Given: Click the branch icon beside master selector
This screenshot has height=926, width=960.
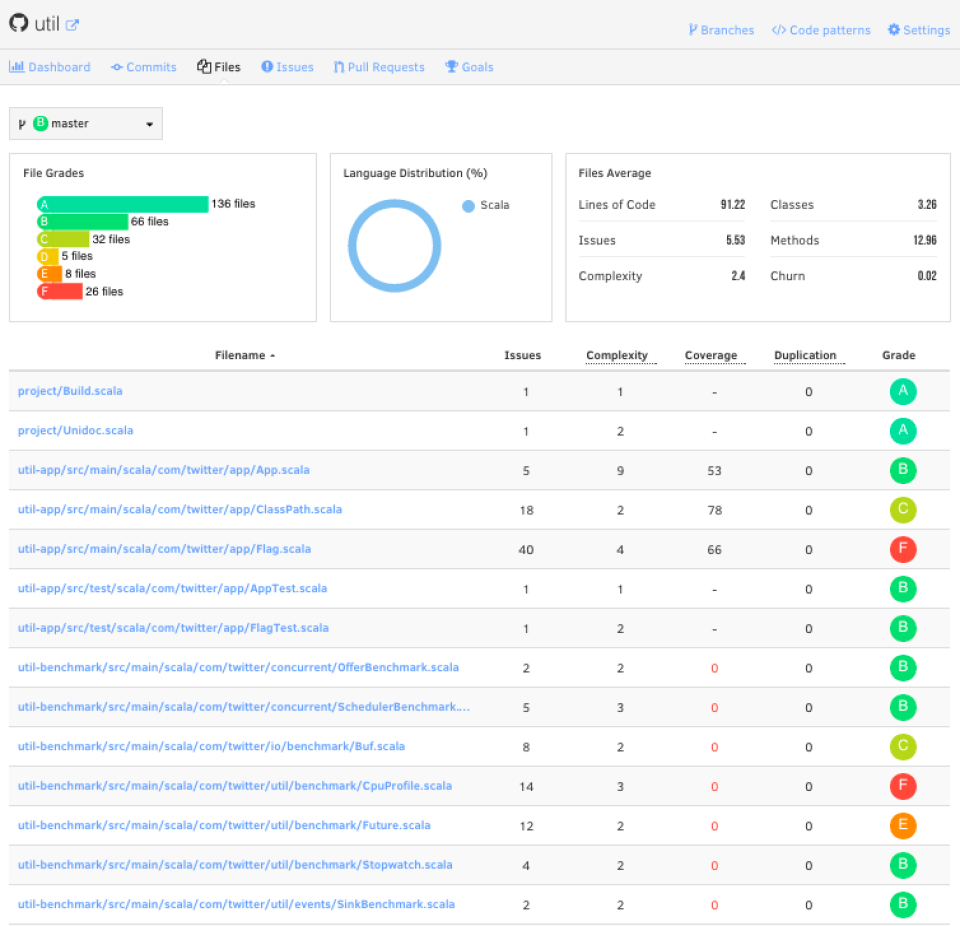Looking at the screenshot, I should pos(21,123).
